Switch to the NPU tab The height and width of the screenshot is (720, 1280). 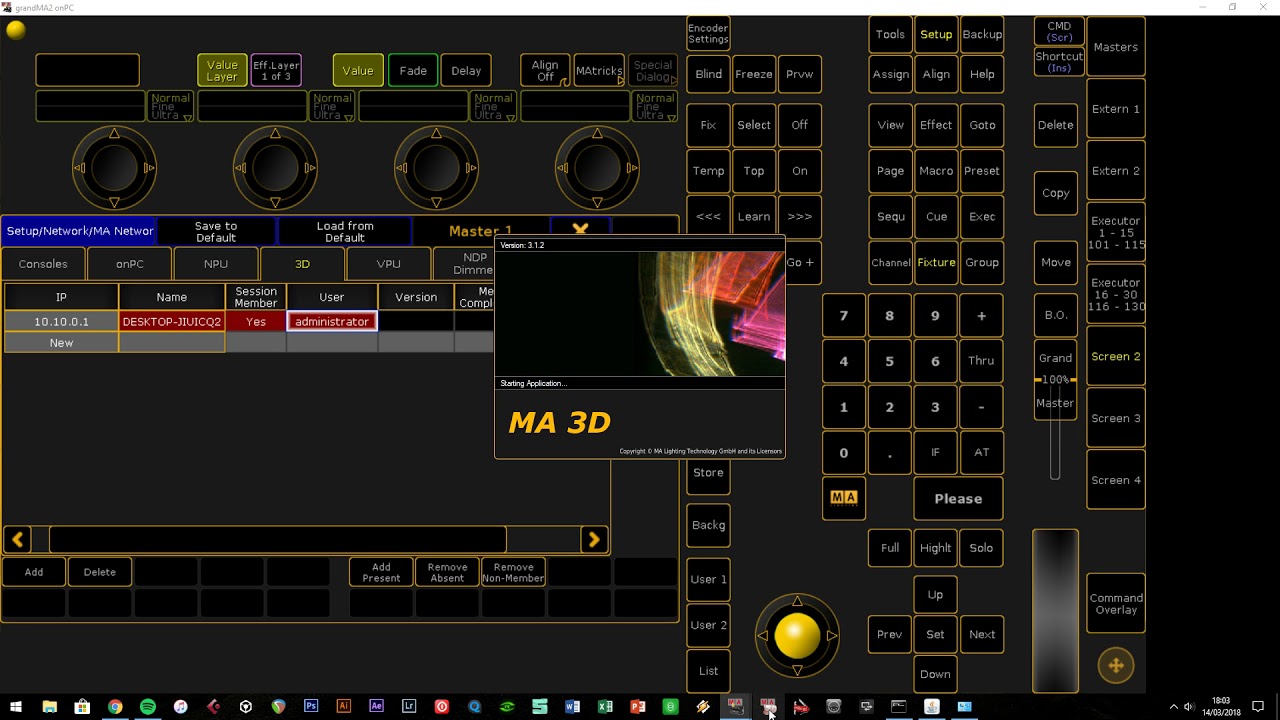click(216, 264)
